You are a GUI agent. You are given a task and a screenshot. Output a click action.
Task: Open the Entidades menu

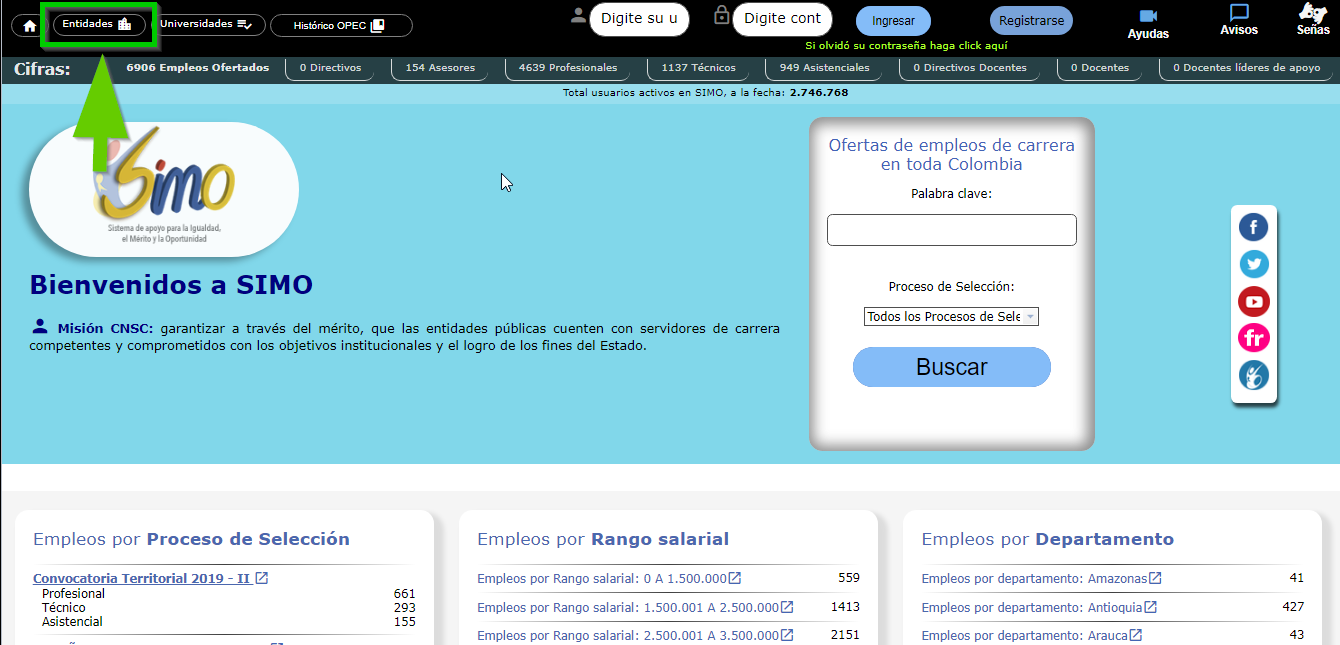pyautogui.click(x=98, y=24)
